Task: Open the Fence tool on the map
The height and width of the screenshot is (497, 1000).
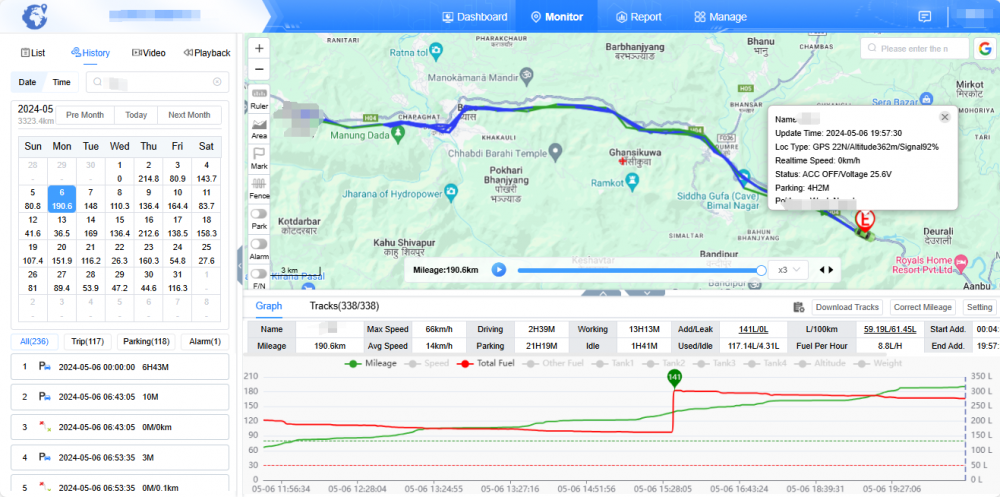Action: tap(259, 187)
